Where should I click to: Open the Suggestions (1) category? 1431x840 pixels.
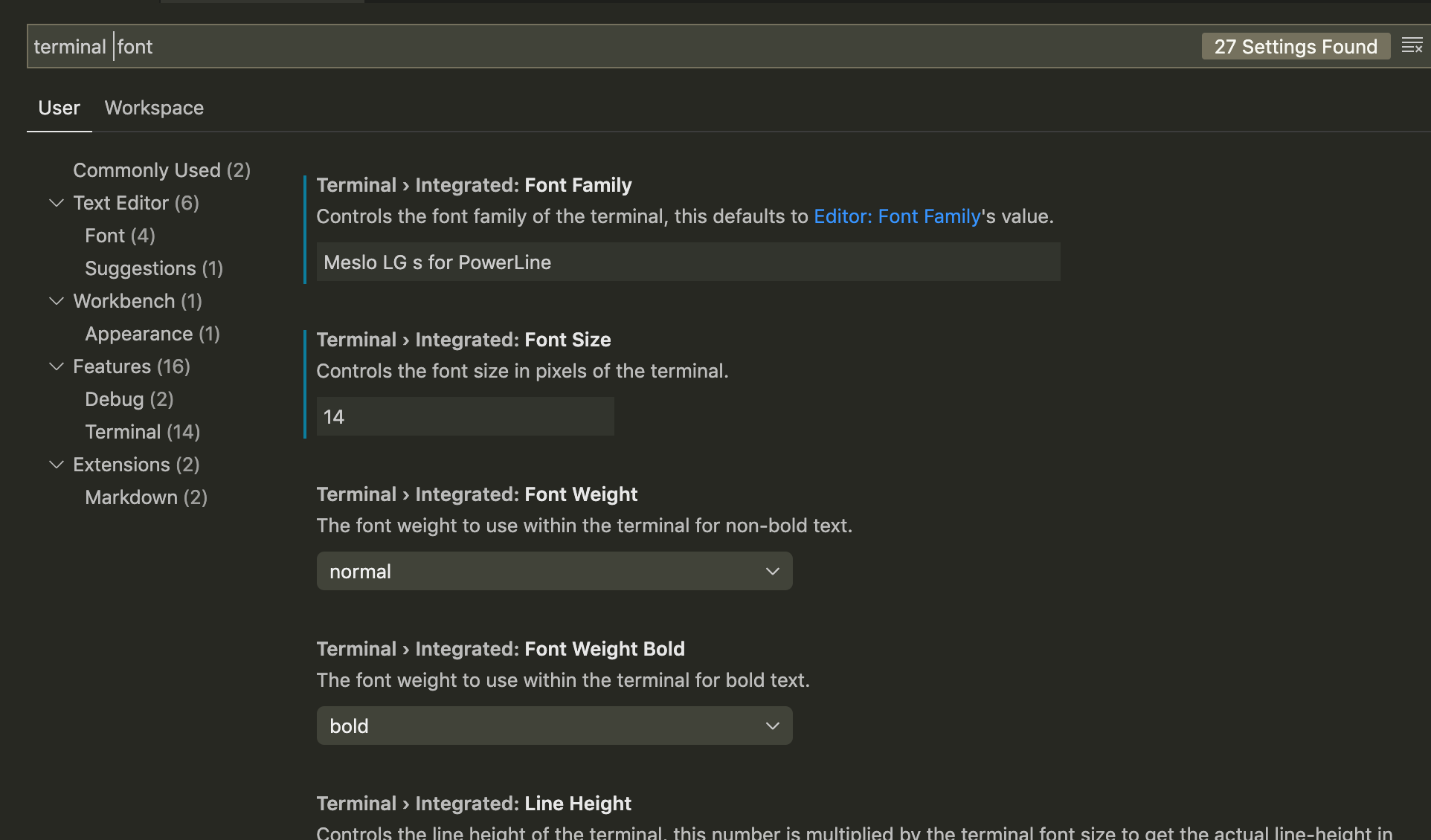pos(154,268)
